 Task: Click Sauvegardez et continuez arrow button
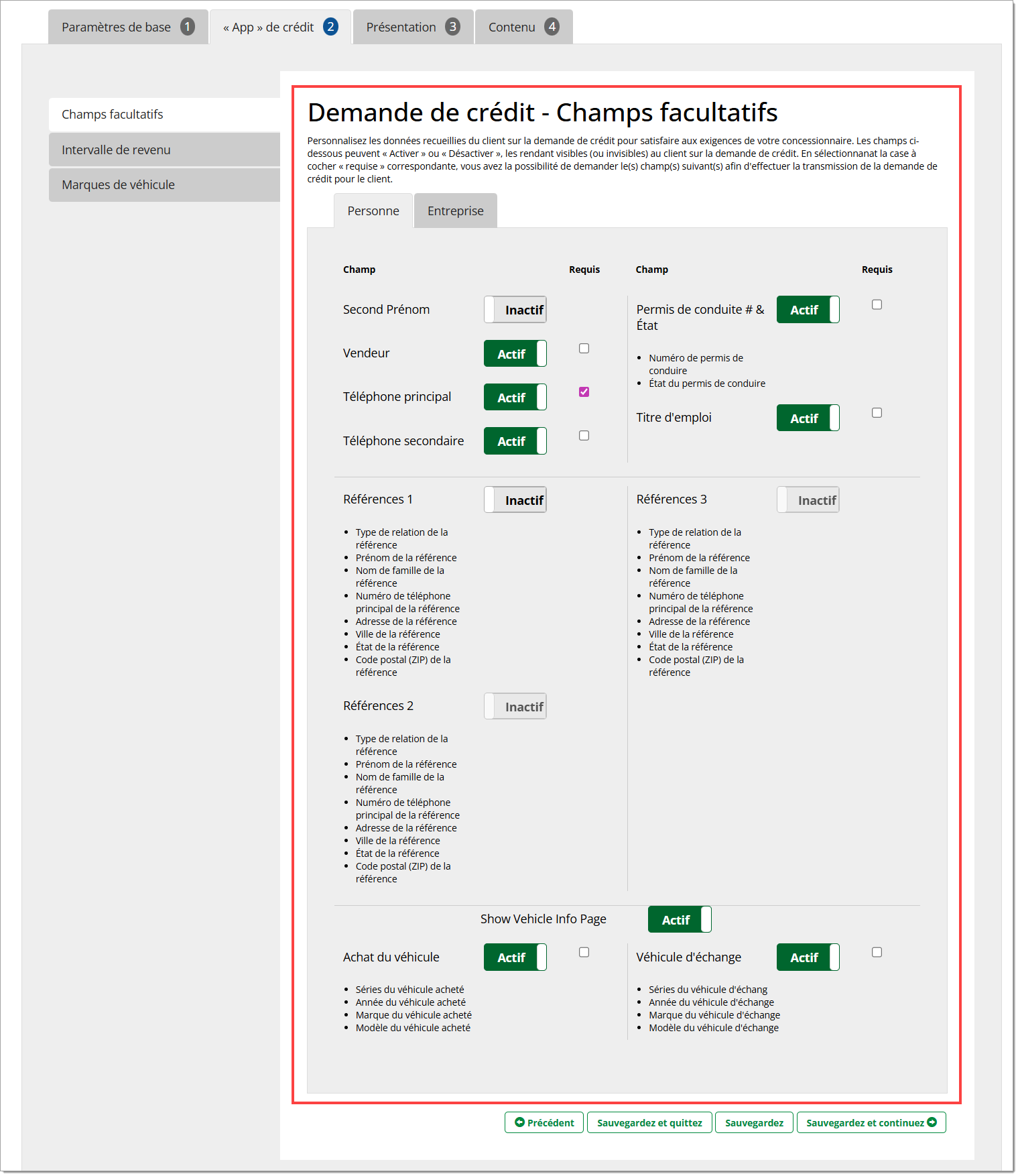(x=871, y=1122)
